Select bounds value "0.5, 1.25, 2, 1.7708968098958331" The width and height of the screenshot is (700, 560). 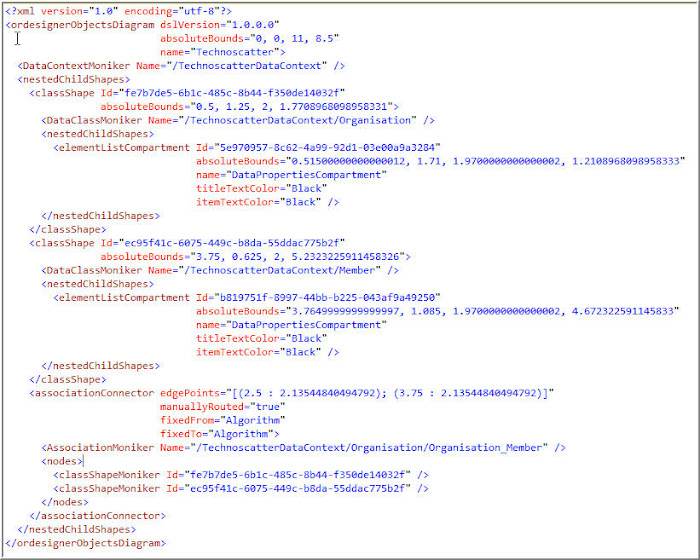292,107
